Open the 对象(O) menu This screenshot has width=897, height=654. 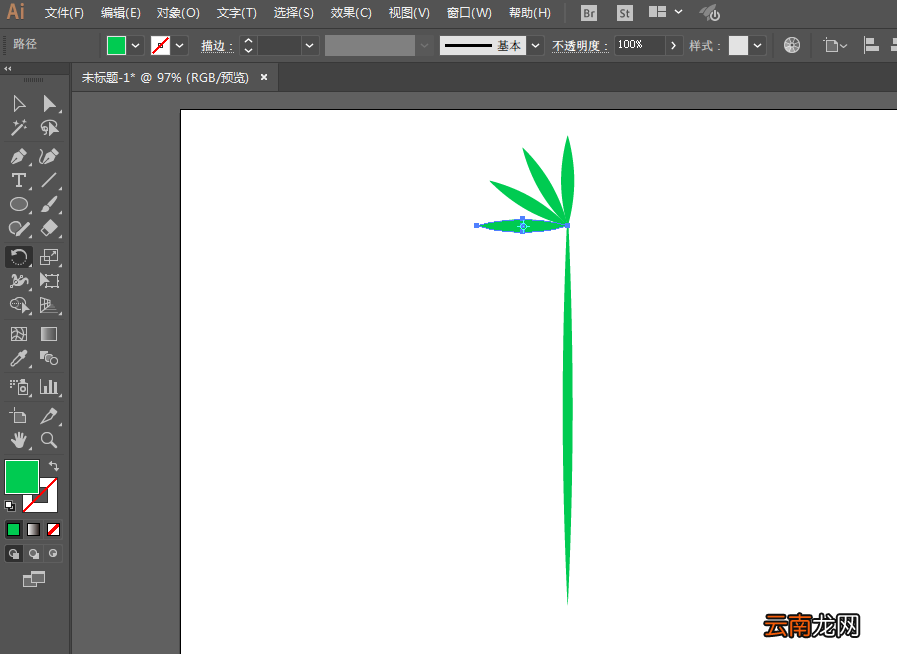(x=178, y=13)
